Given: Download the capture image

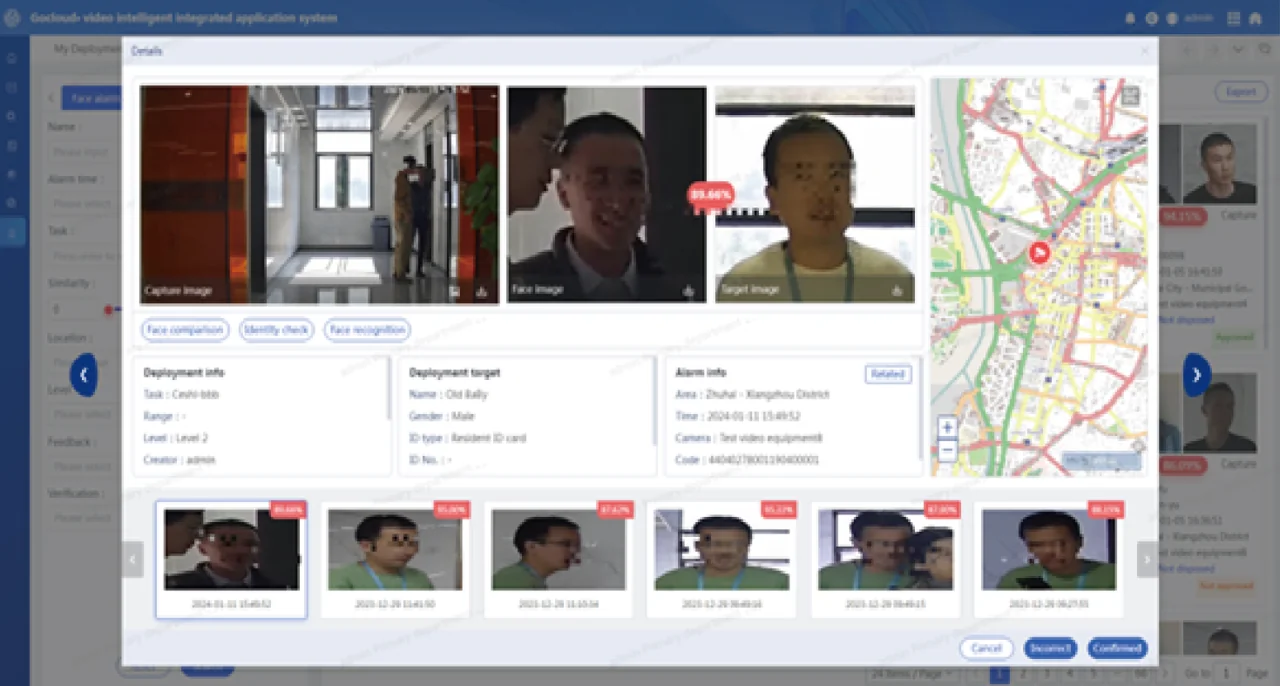Looking at the screenshot, I should [x=482, y=292].
